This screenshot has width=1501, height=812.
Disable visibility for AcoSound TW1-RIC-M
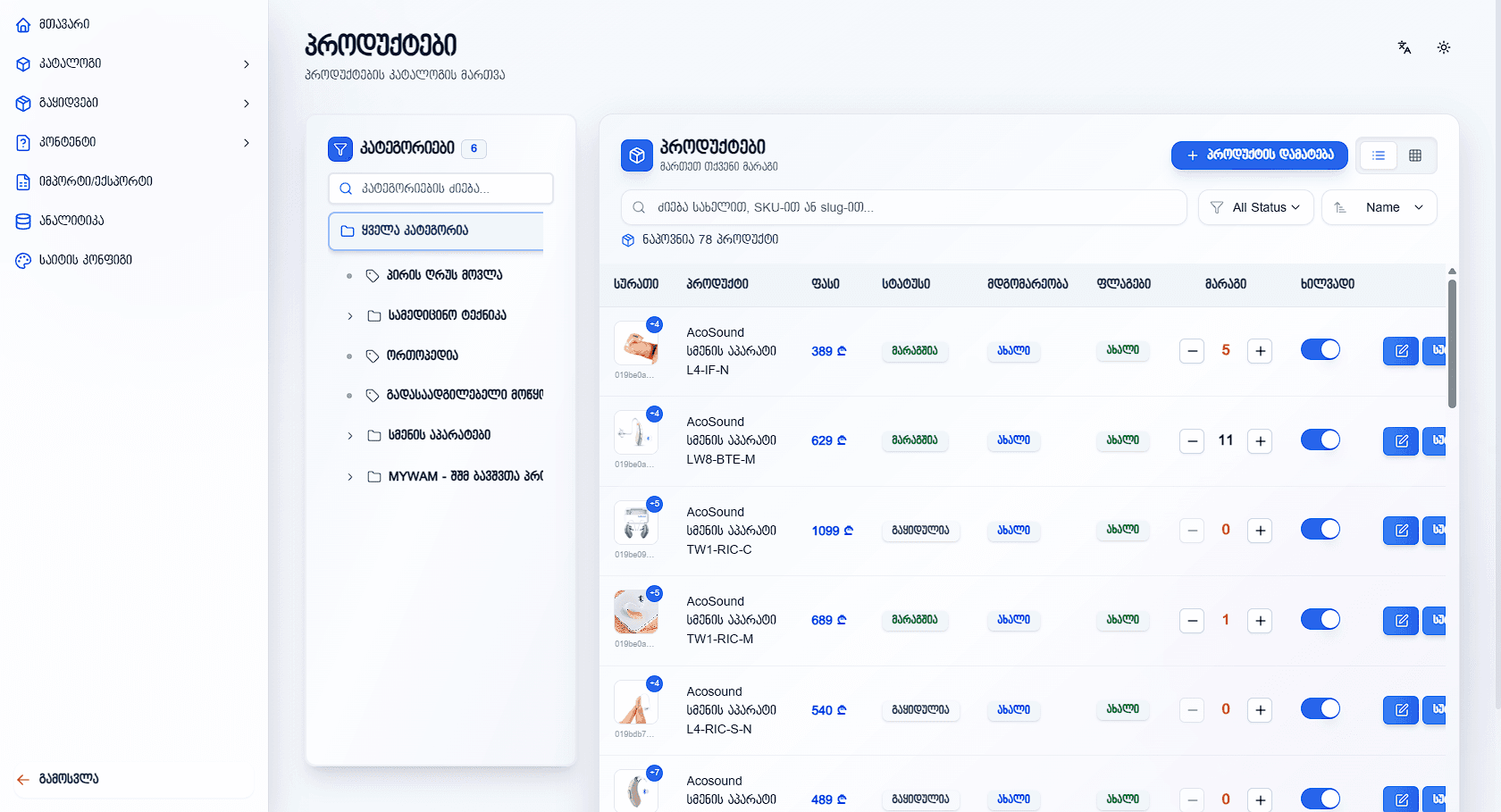pyautogui.click(x=1320, y=619)
